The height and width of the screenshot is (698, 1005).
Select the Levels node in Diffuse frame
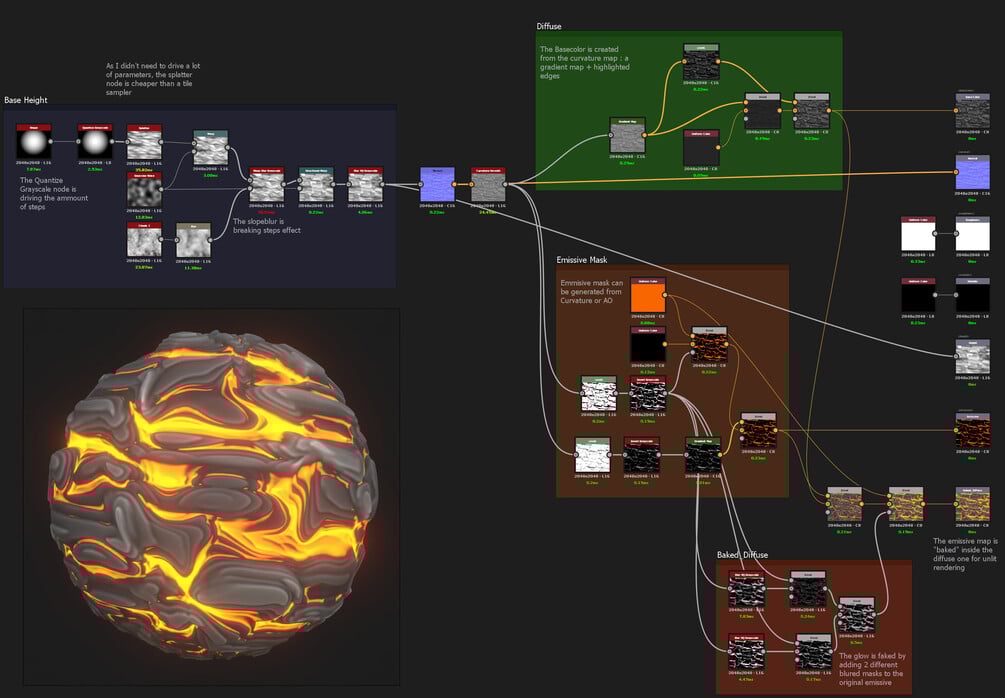pyautogui.click(x=701, y=62)
